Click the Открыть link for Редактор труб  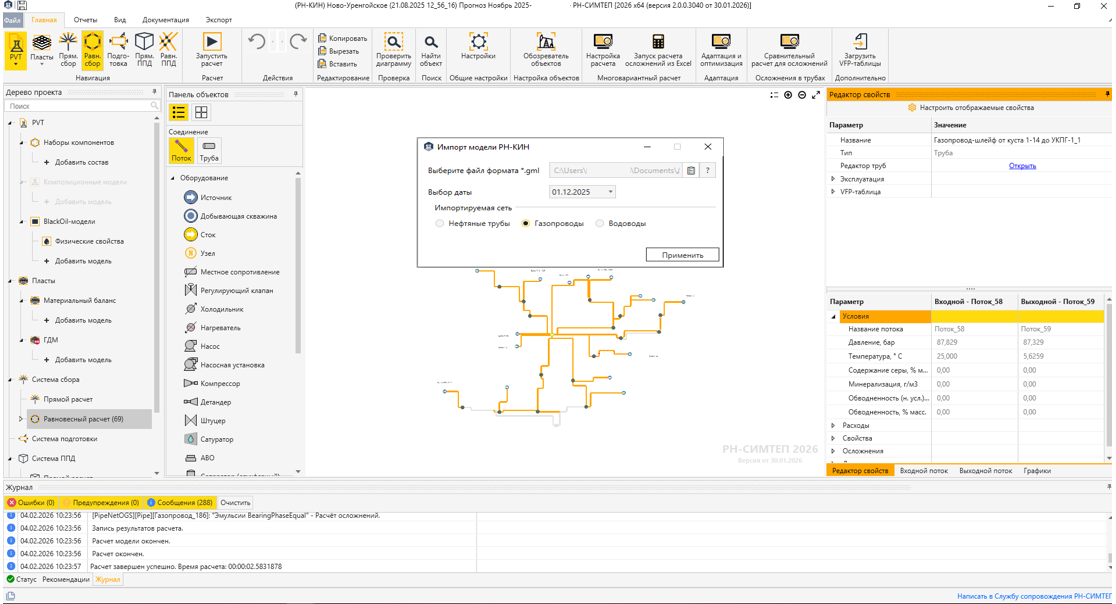pyautogui.click(x=1022, y=166)
